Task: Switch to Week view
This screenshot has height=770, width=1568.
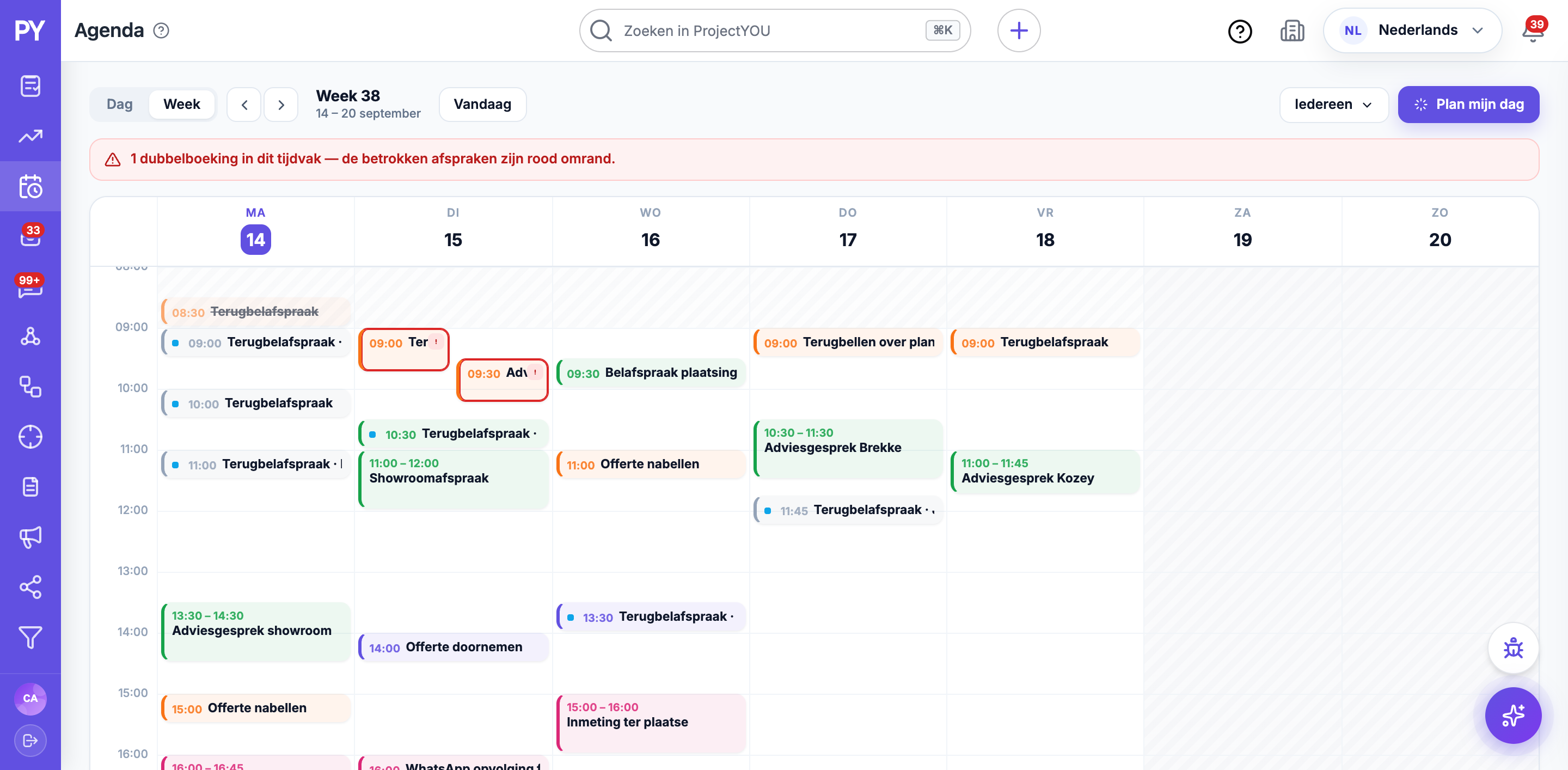Action: tap(181, 104)
